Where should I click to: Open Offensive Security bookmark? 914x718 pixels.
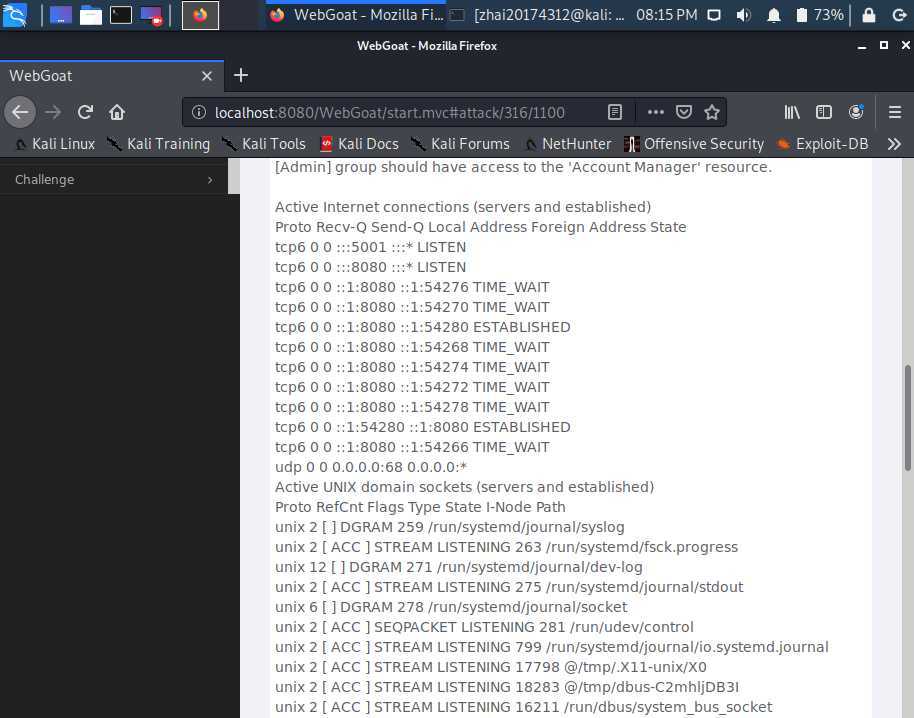point(694,144)
